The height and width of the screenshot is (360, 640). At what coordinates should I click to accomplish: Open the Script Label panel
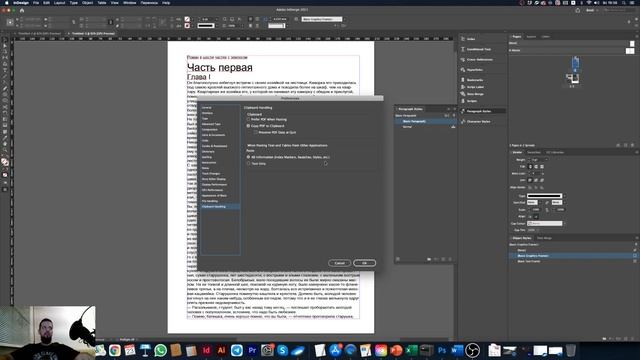[475, 87]
